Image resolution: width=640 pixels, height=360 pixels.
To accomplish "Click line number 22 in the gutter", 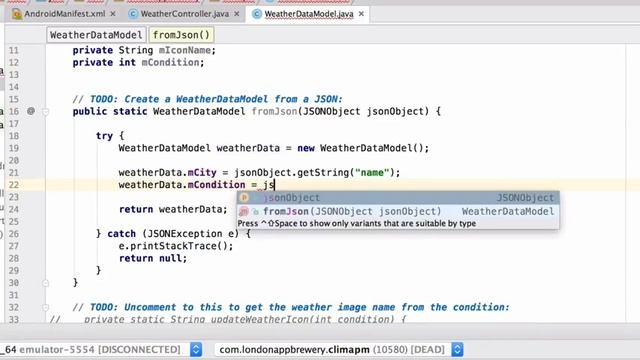I will [x=13, y=185].
